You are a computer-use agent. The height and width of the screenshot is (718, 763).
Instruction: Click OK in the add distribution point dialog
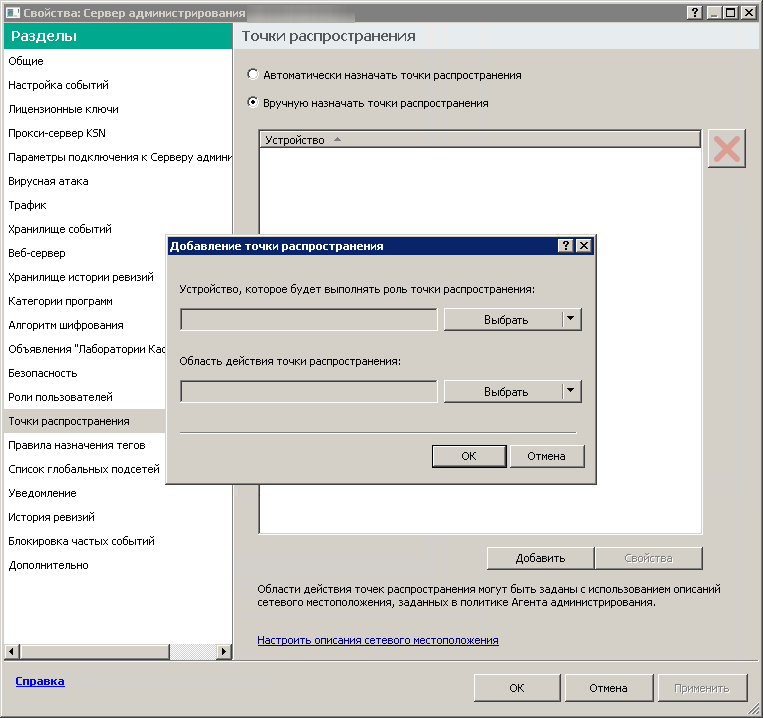469,456
